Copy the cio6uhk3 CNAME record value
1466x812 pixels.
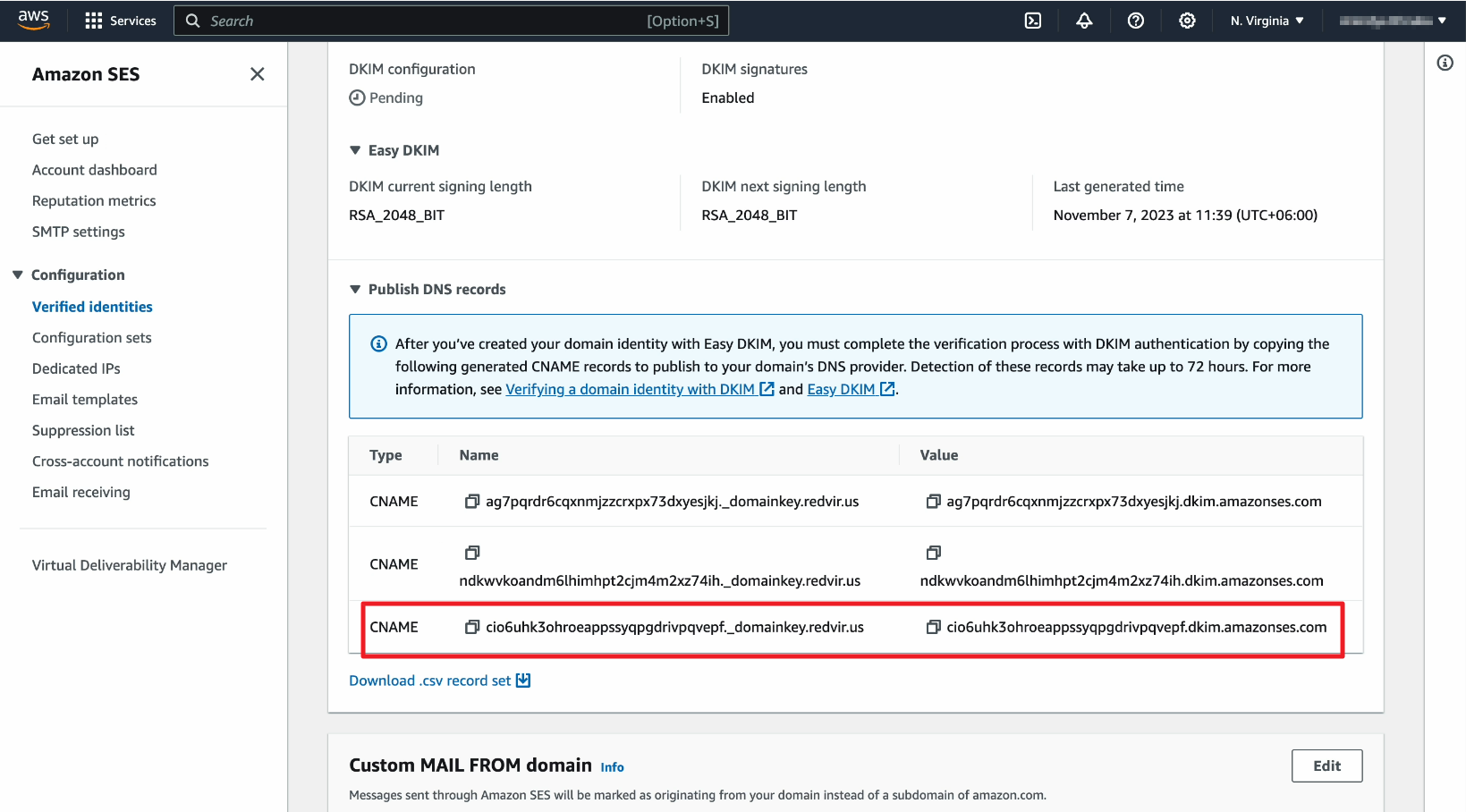click(x=933, y=627)
